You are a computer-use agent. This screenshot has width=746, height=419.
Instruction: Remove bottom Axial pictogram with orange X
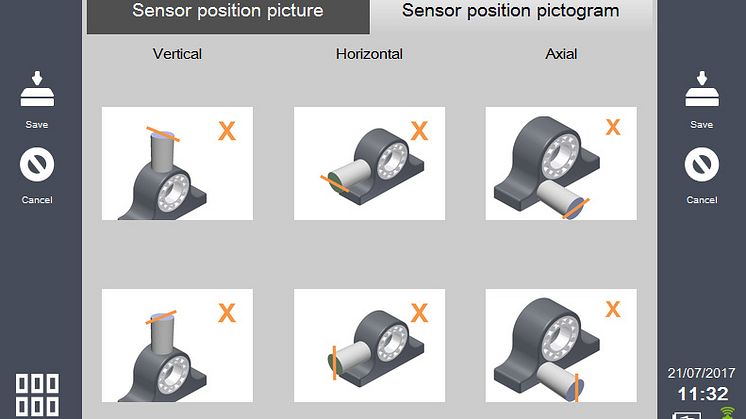click(613, 309)
